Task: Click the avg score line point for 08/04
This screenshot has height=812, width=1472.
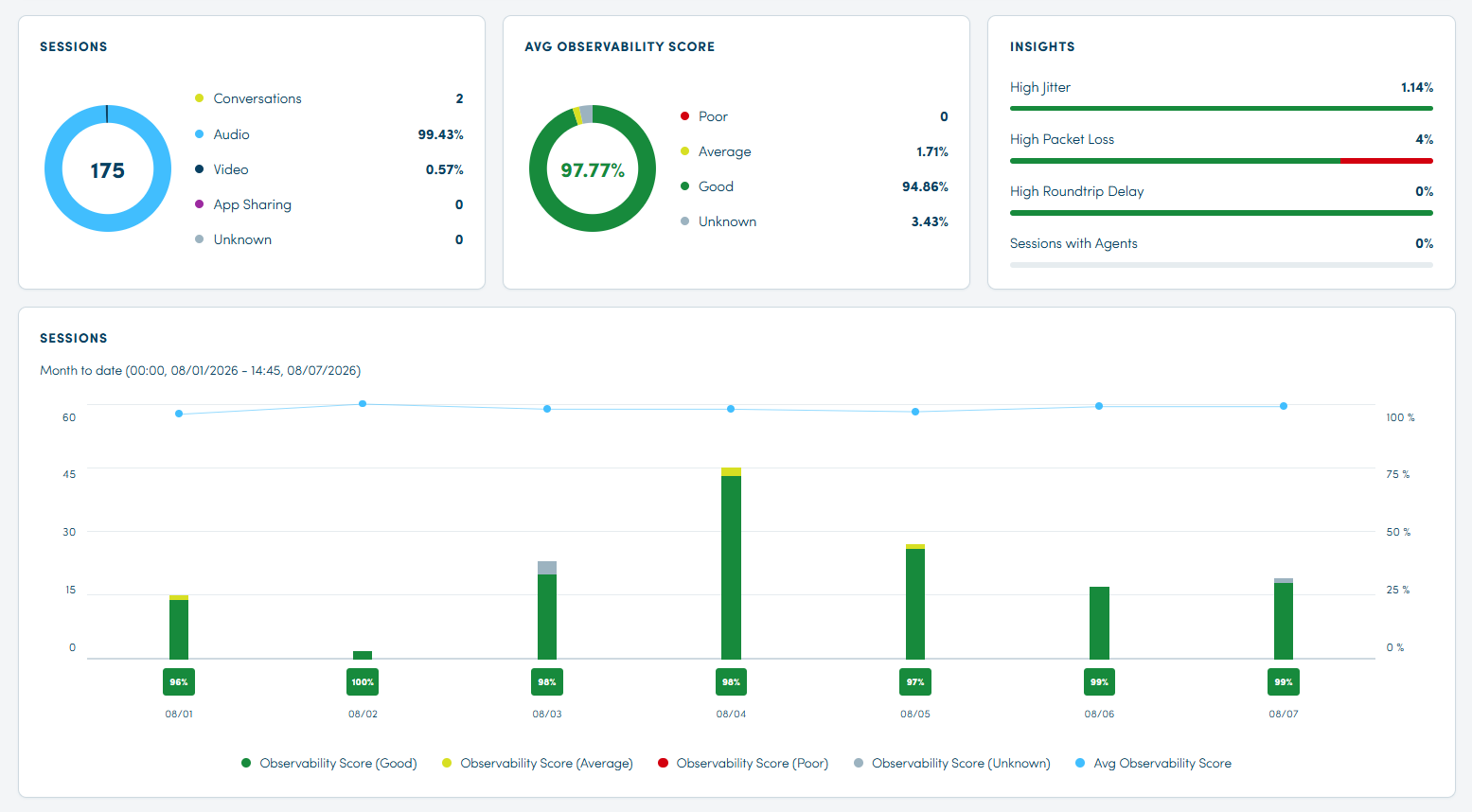Action: pyautogui.click(x=731, y=409)
